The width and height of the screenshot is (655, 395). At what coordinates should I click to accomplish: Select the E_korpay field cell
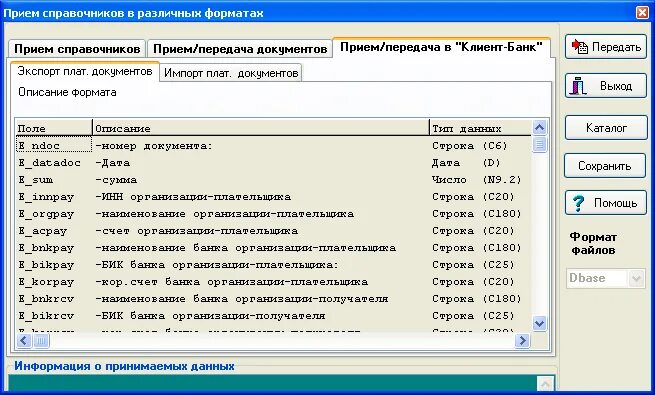click(54, 282)
